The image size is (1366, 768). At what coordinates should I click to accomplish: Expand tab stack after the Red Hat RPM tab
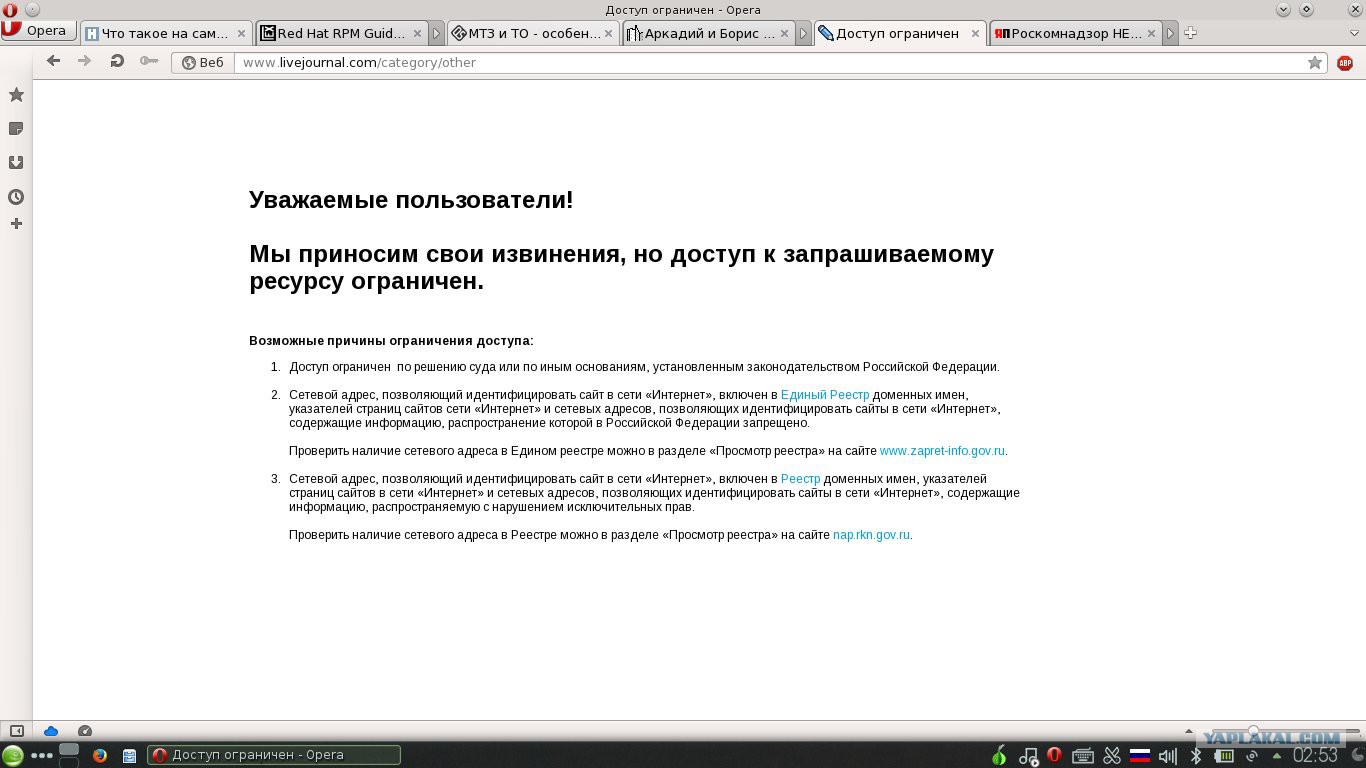pyautogui.click(x=436, y=33)
